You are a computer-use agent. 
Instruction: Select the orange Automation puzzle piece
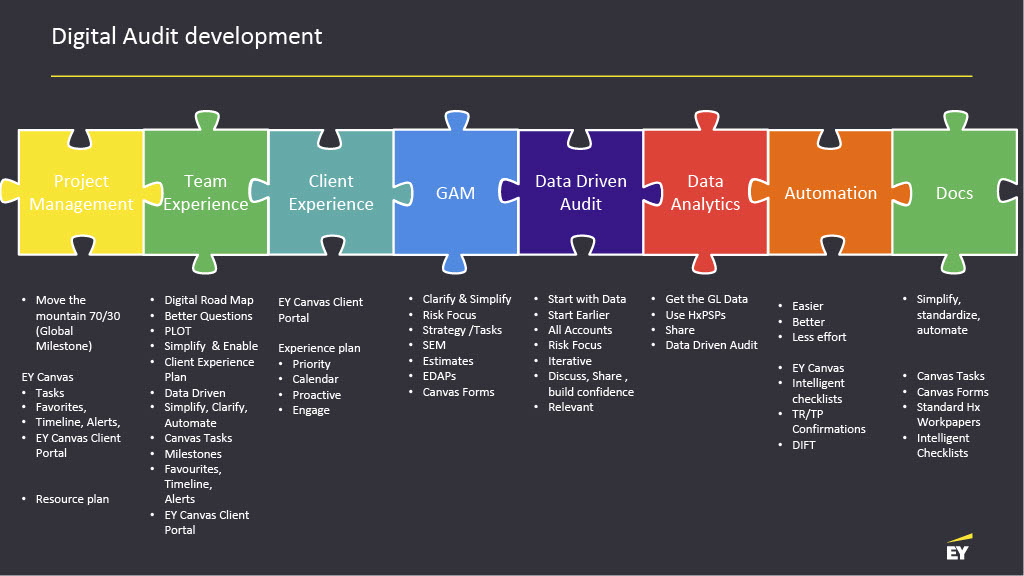pos(830,192)
